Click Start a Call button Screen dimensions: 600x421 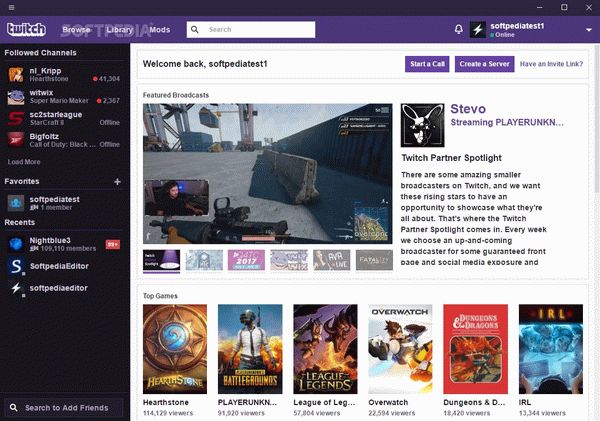pos(427,64)
